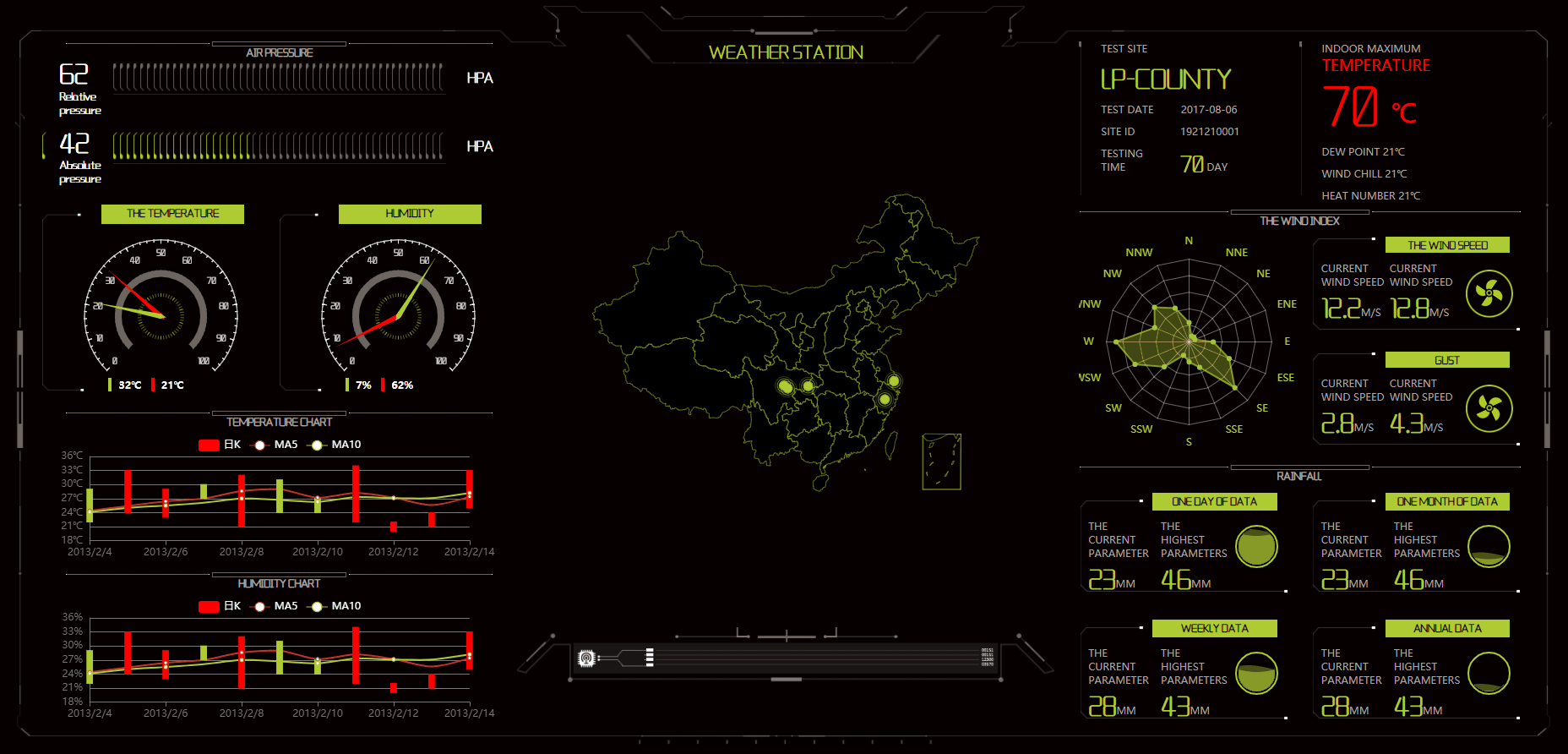Click the HEAT NUMBER 21℃ line
Image resolution: width=1568 pixels, height=754 pixels.
[x=1371, y=196]
